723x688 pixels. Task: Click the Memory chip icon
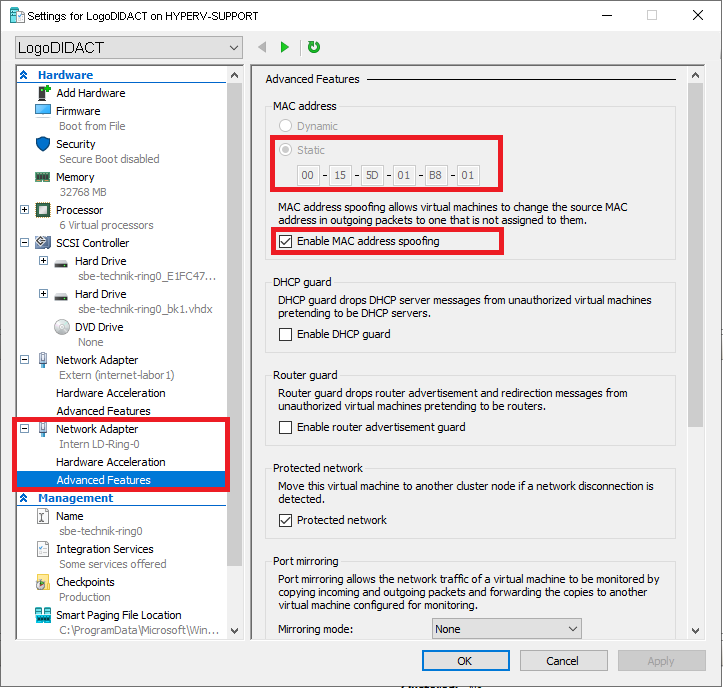tap(43, 177)
